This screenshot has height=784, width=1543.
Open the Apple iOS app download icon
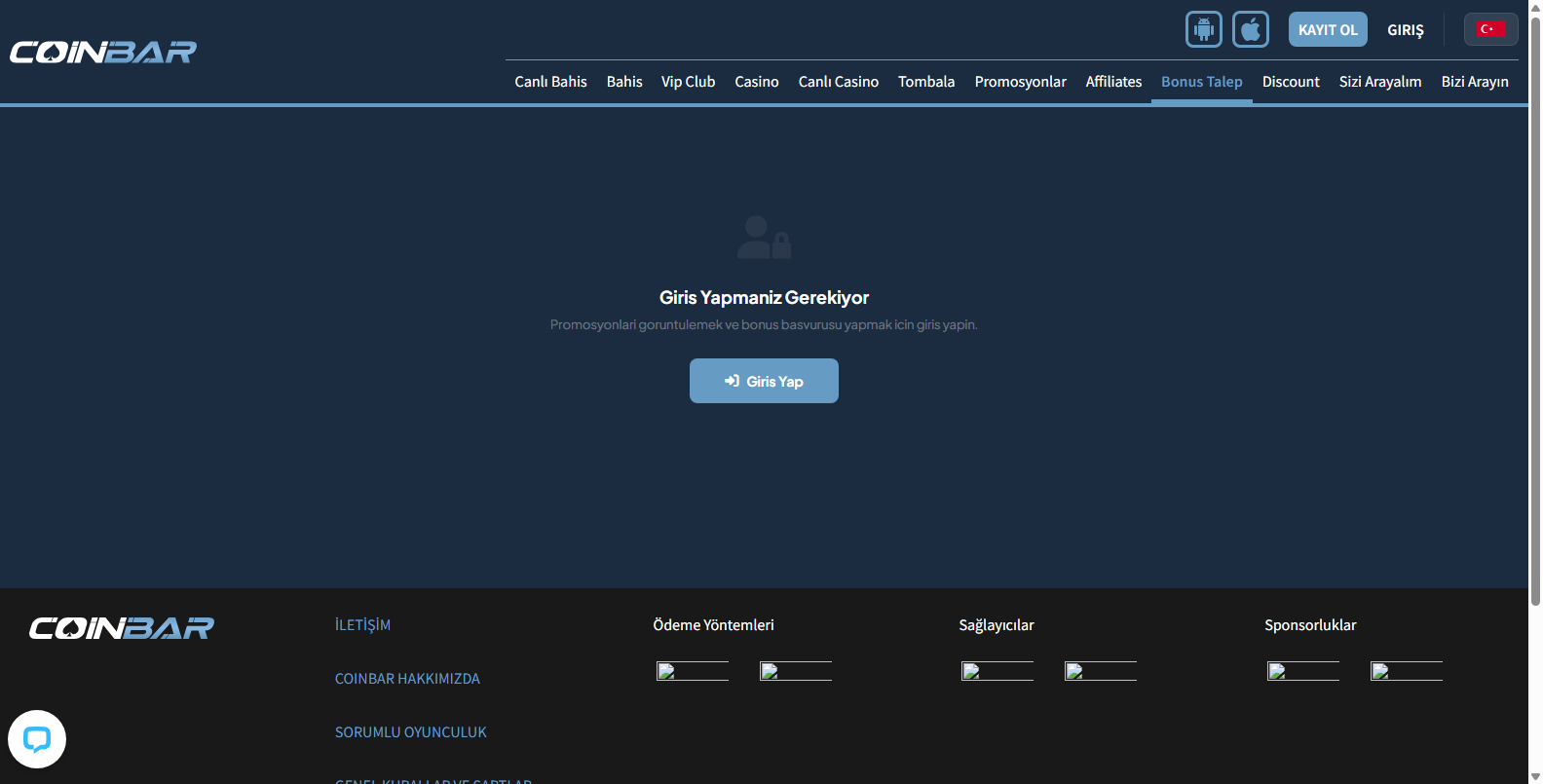tap(1251, 29)
